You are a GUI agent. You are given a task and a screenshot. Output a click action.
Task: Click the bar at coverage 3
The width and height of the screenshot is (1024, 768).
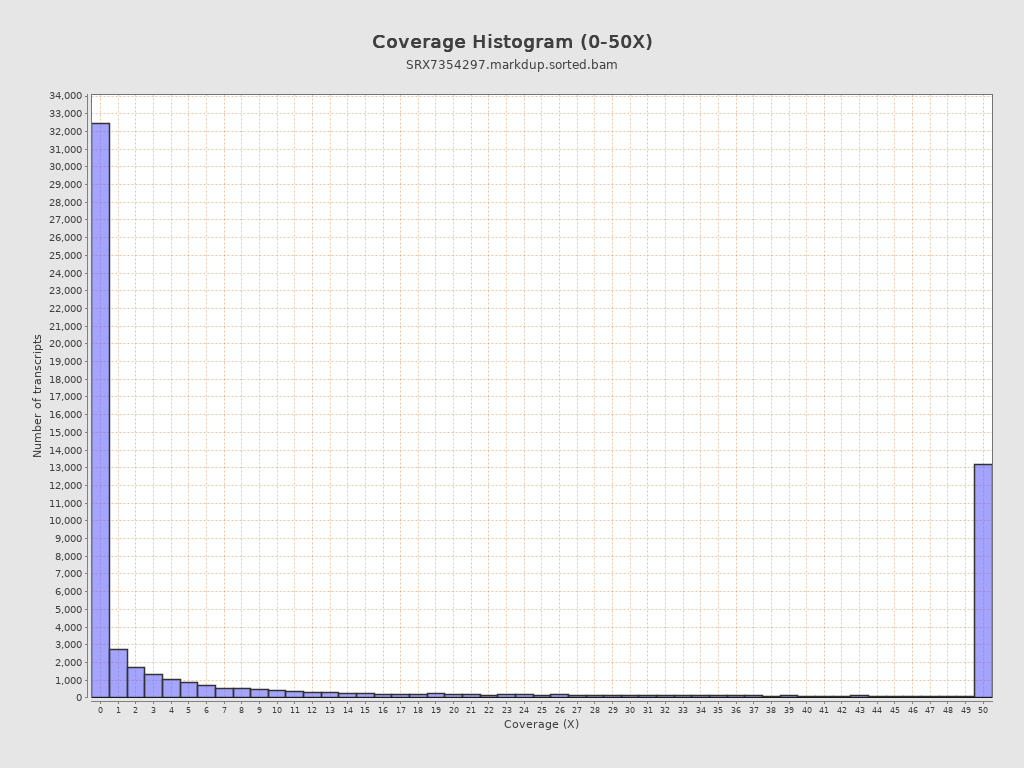pos(153,686)
